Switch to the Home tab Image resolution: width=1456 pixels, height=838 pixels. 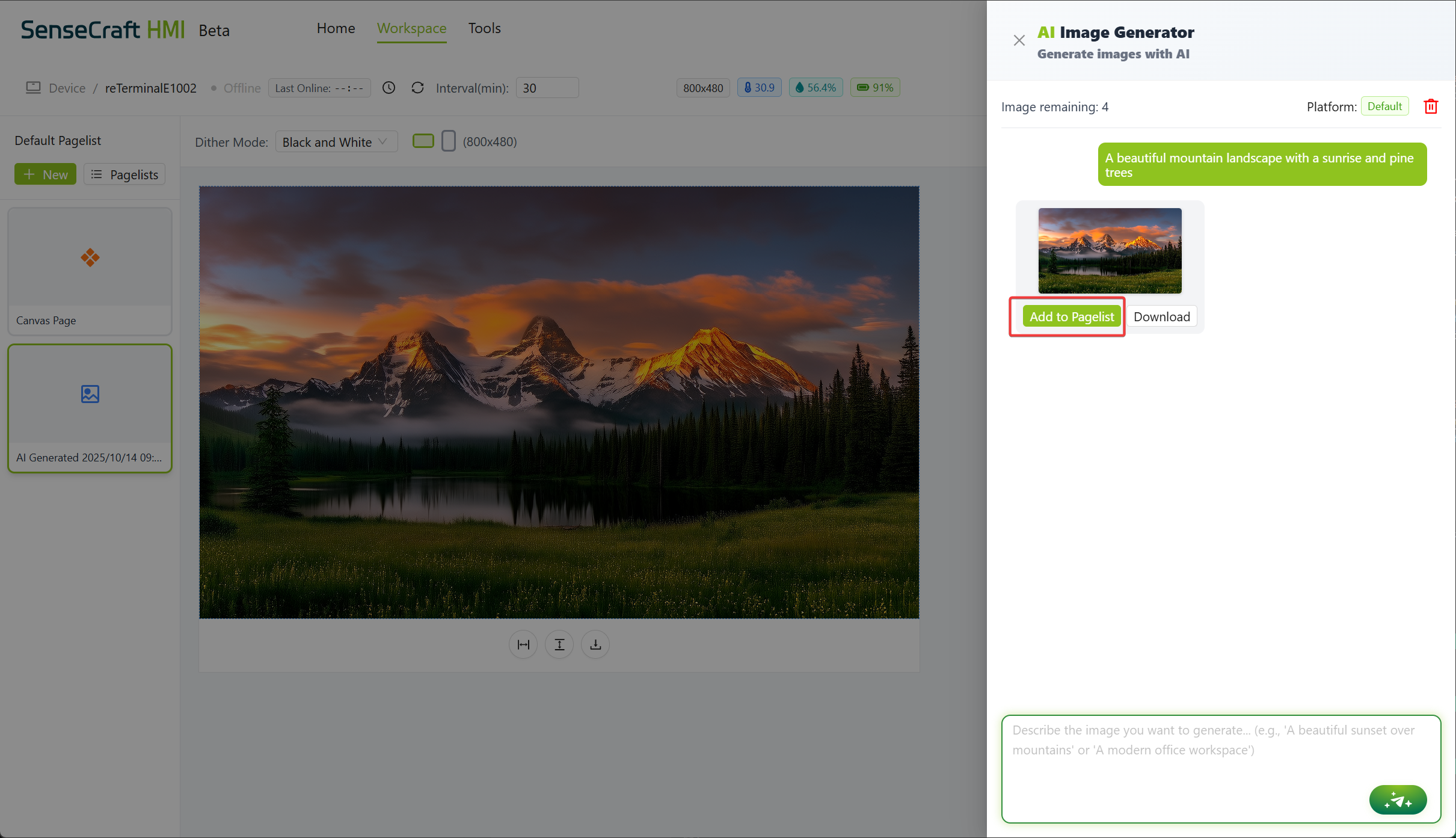336,28
